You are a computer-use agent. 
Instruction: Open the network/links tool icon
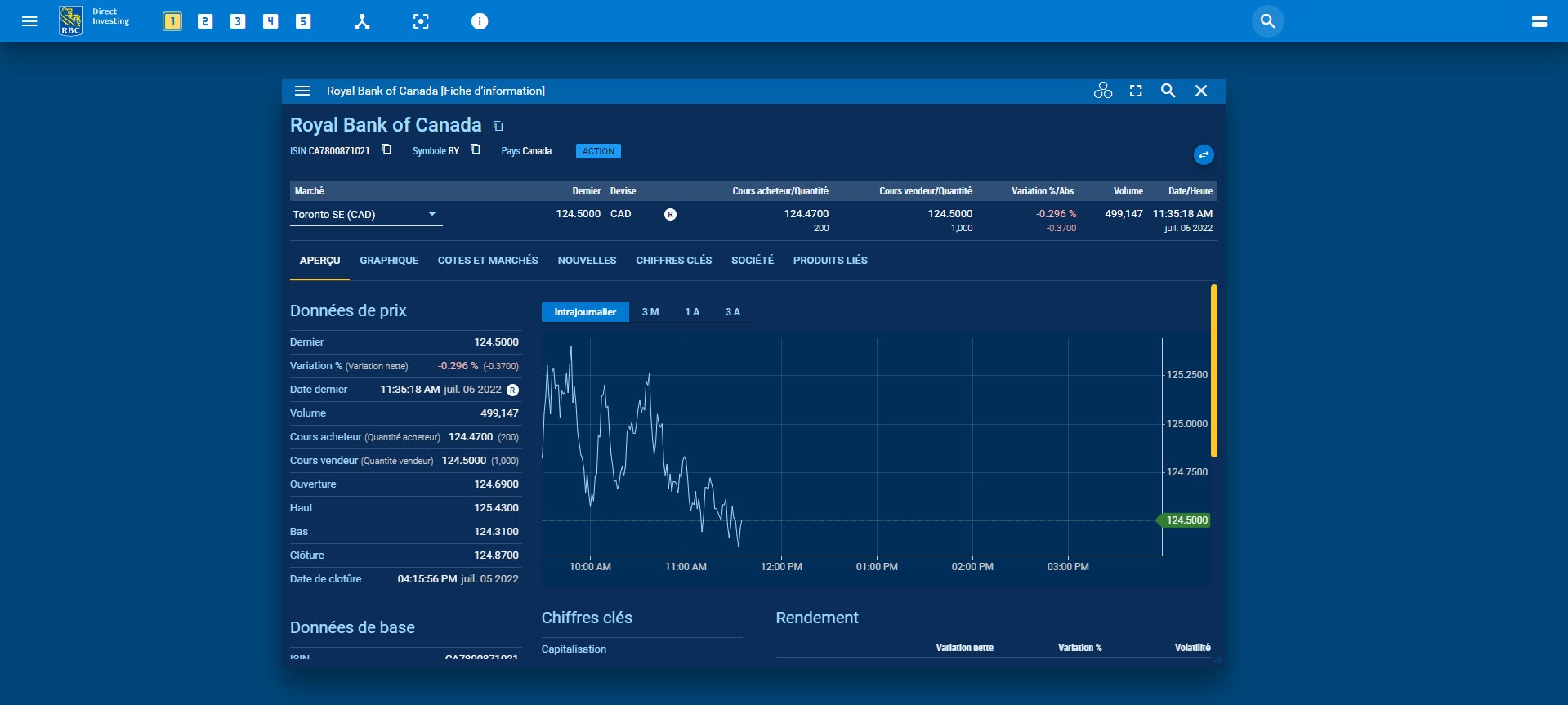coord(362,21)
